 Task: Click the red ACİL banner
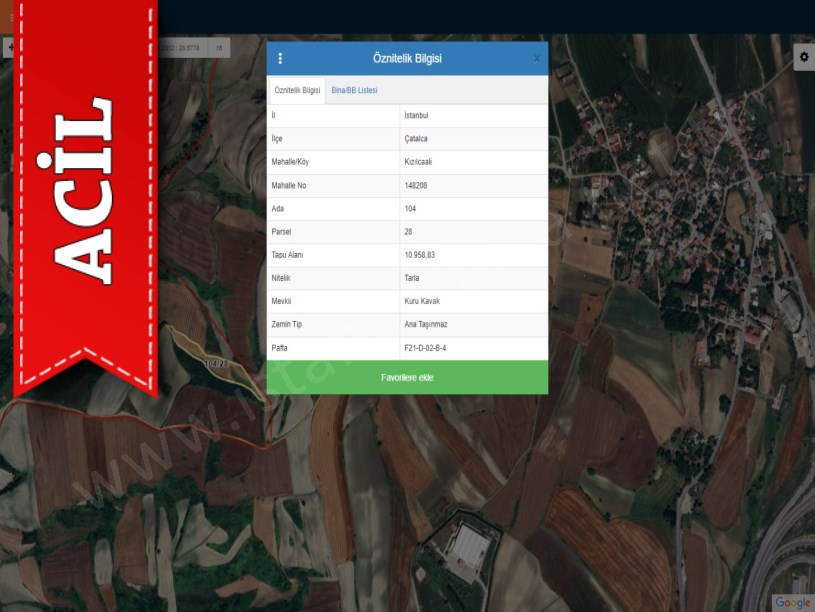coord(84,190)
